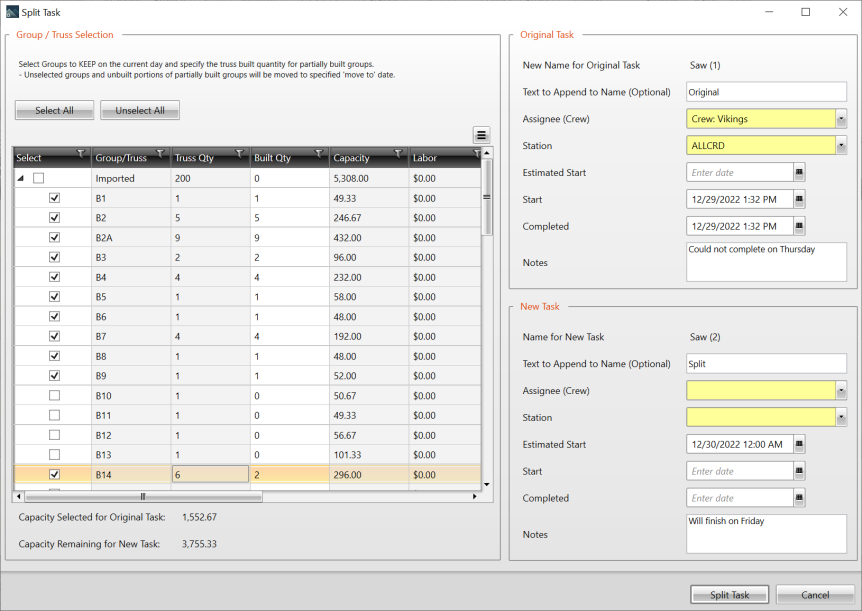
Task: Collapse the Imported tree node
Action: pyautogui.click(x=21, y=178)
